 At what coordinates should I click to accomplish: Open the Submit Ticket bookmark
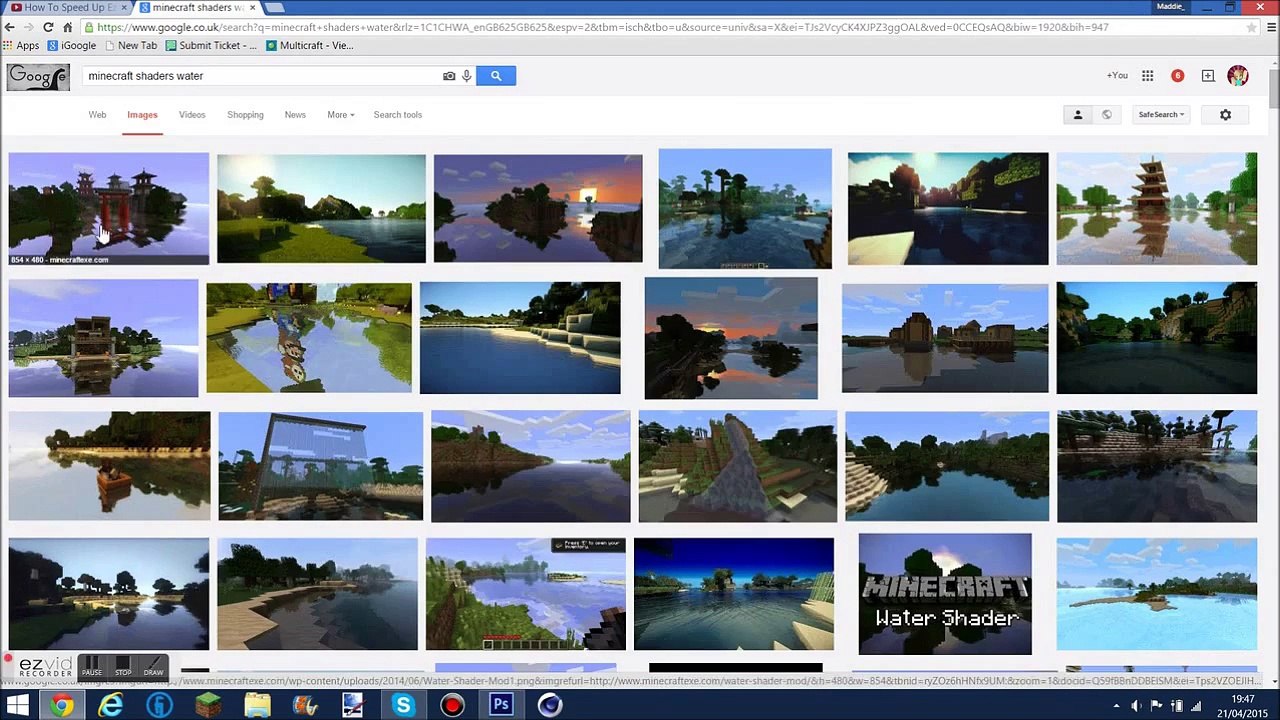211,46
